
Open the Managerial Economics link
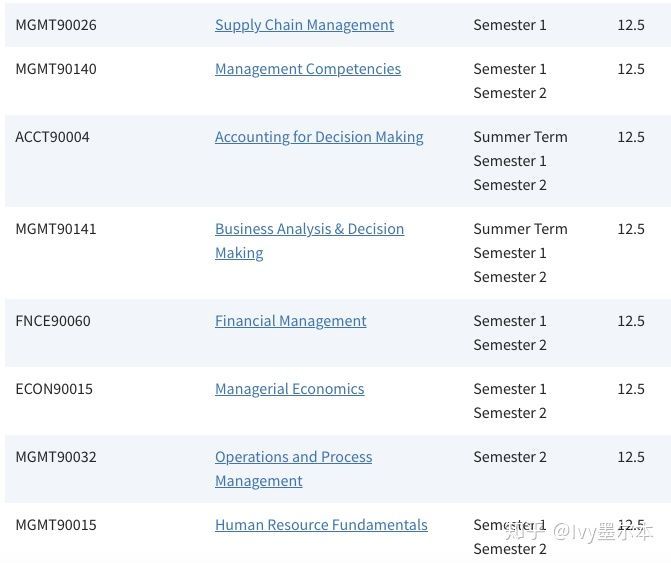tap(290, 389)
